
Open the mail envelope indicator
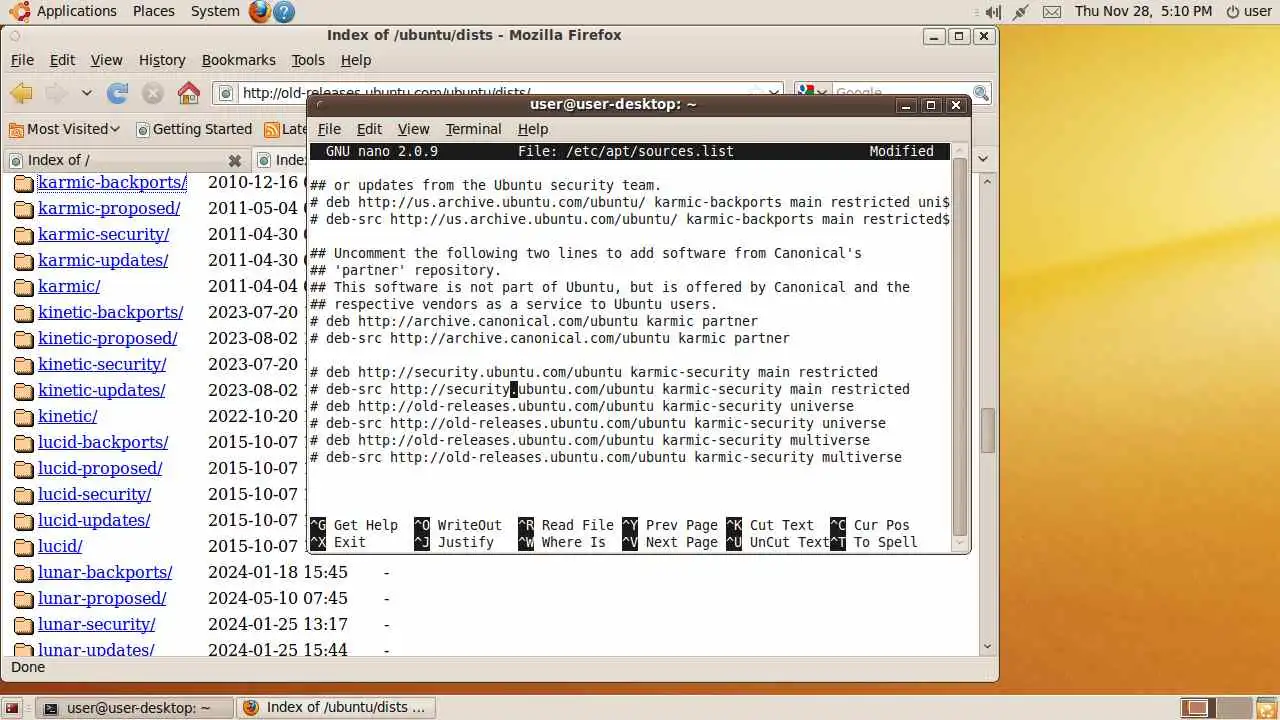1051,12
